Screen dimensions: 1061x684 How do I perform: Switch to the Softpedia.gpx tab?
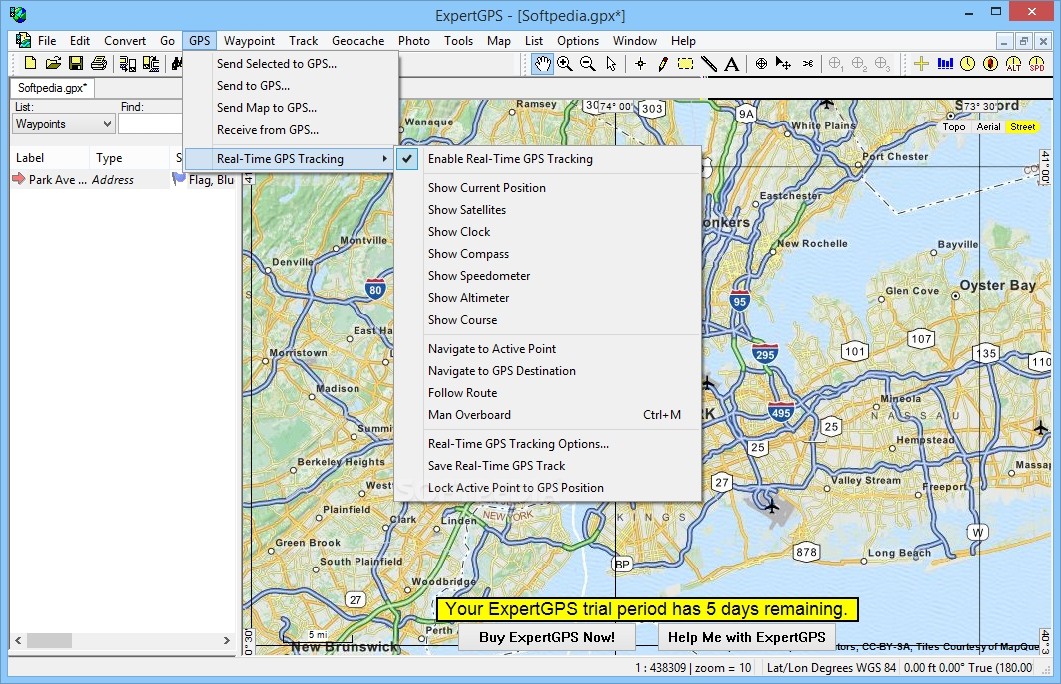pyautogui.click(x=53, y=88)
